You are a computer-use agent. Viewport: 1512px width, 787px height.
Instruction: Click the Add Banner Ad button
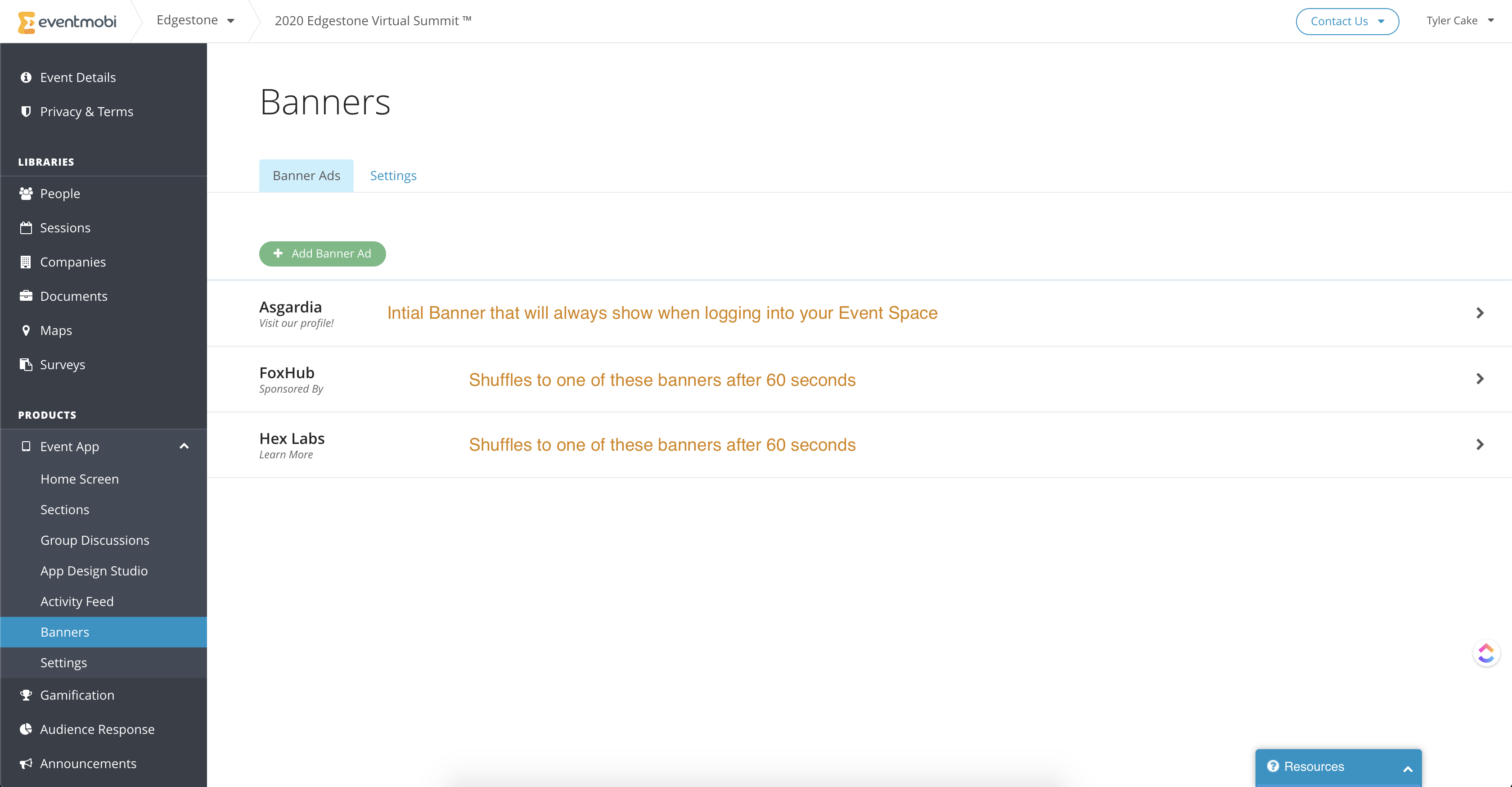[322, 254]
